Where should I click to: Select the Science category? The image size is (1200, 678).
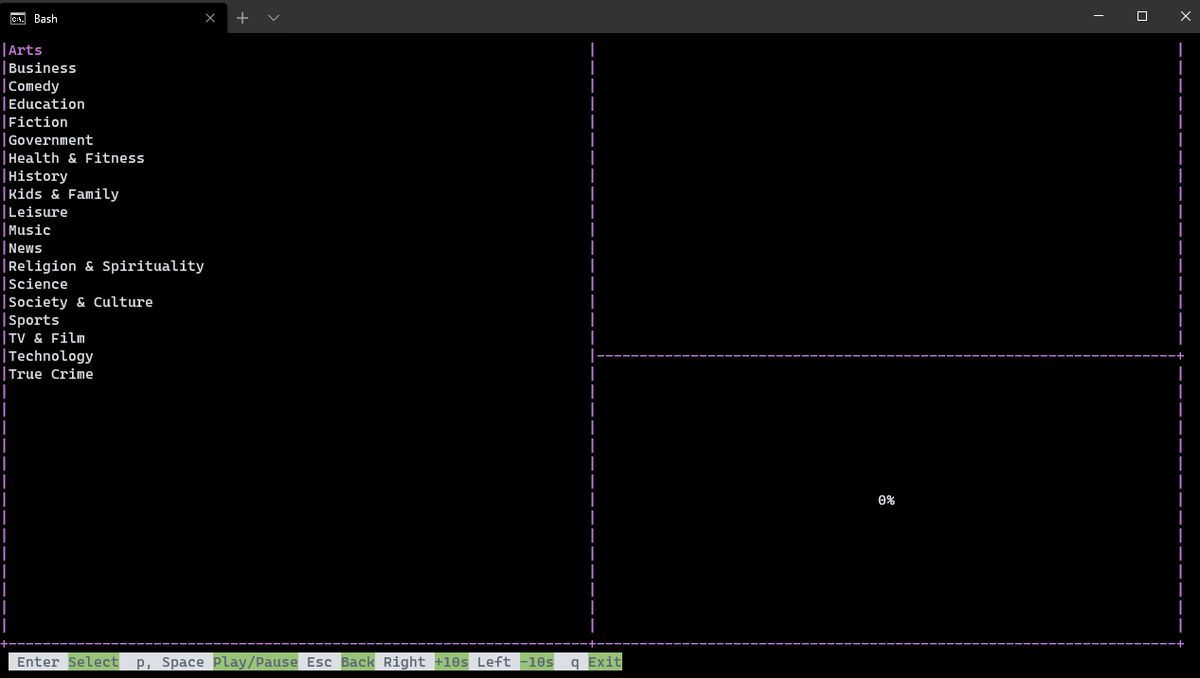(38, 284)
